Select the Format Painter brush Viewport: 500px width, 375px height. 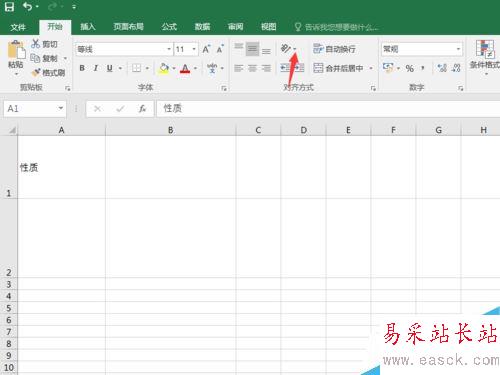click(x=36, y=72)
